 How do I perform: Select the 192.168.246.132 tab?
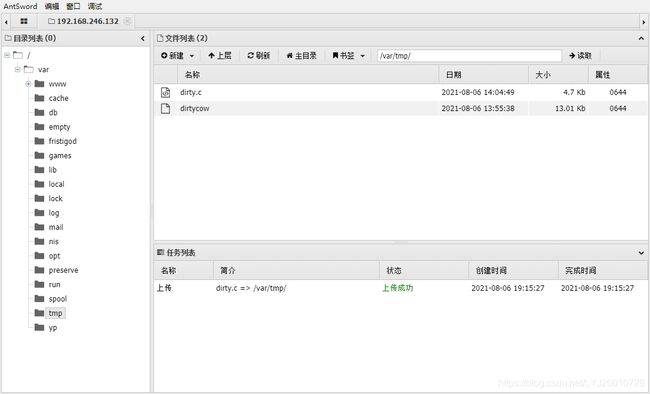83,21
